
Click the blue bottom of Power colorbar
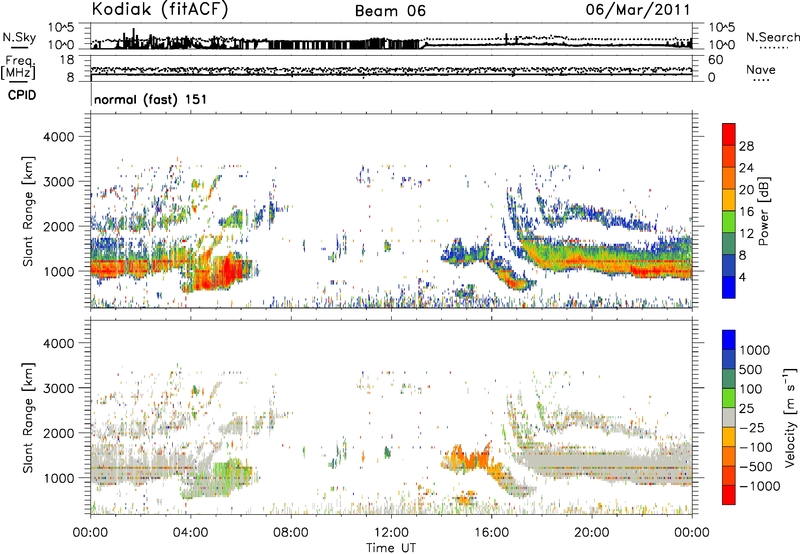pyautogui.click(x=729, y=287)
